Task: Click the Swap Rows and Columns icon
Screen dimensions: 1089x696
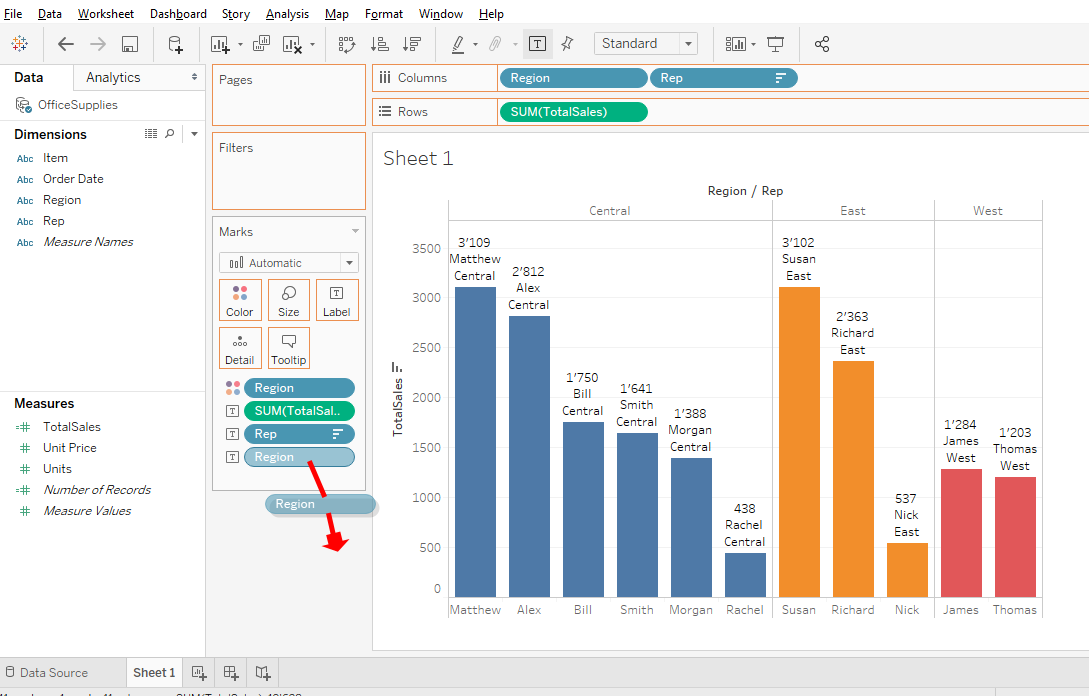Action: [347, 44]
